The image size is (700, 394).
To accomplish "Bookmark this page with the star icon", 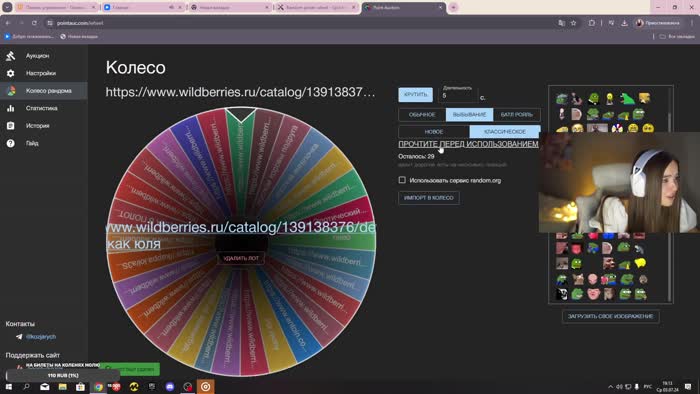I will pos(574,23).
